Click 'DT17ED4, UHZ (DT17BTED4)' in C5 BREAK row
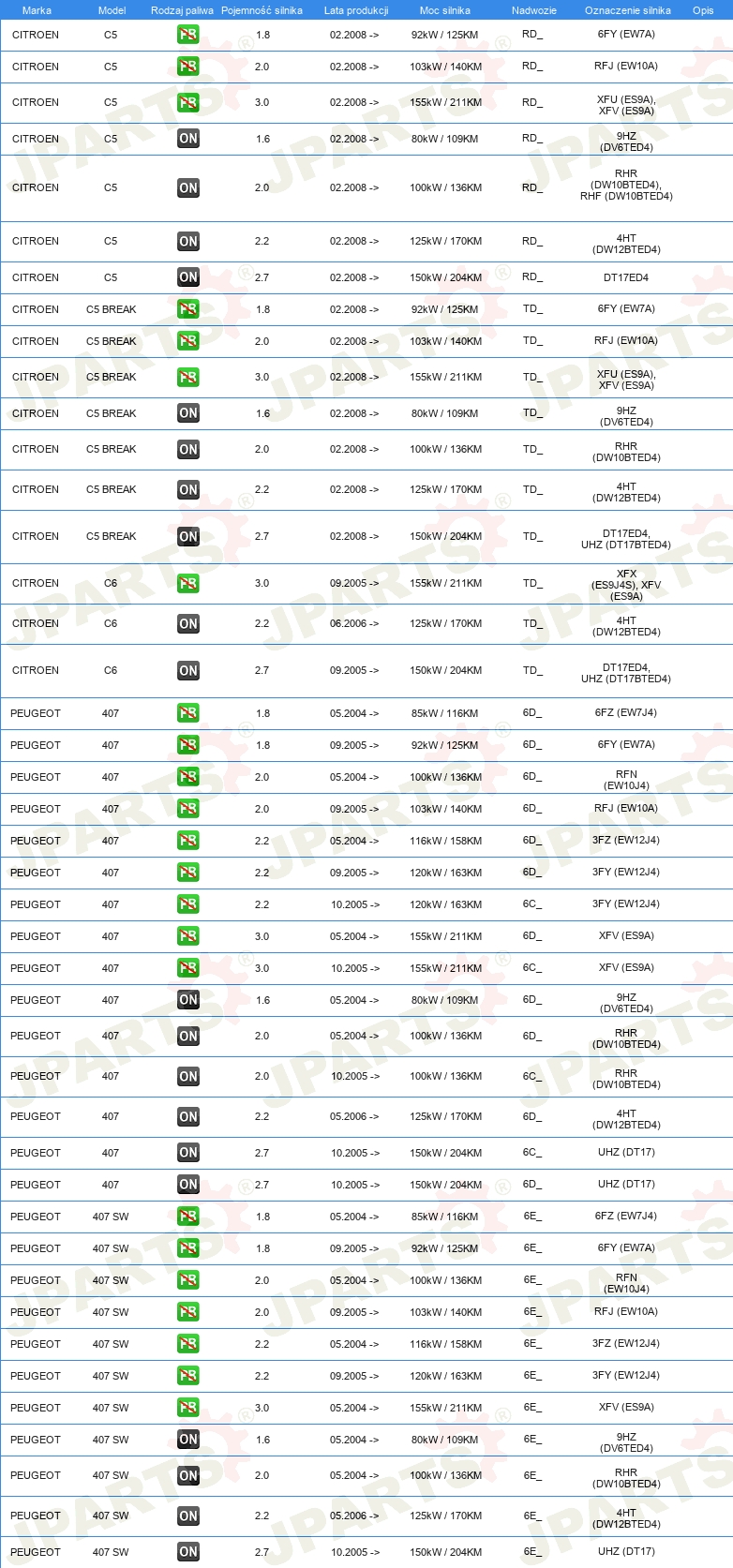The image size is (733, 1568). coord(626,539)
